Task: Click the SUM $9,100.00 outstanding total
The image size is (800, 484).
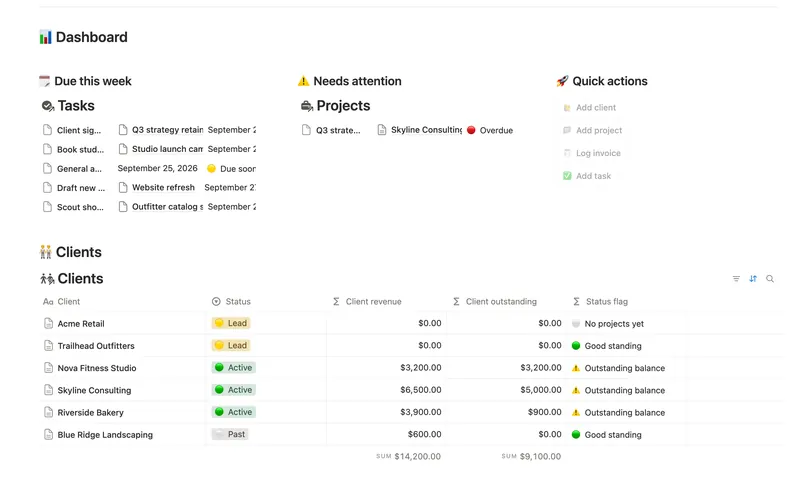Action: (x=531, y=456)
